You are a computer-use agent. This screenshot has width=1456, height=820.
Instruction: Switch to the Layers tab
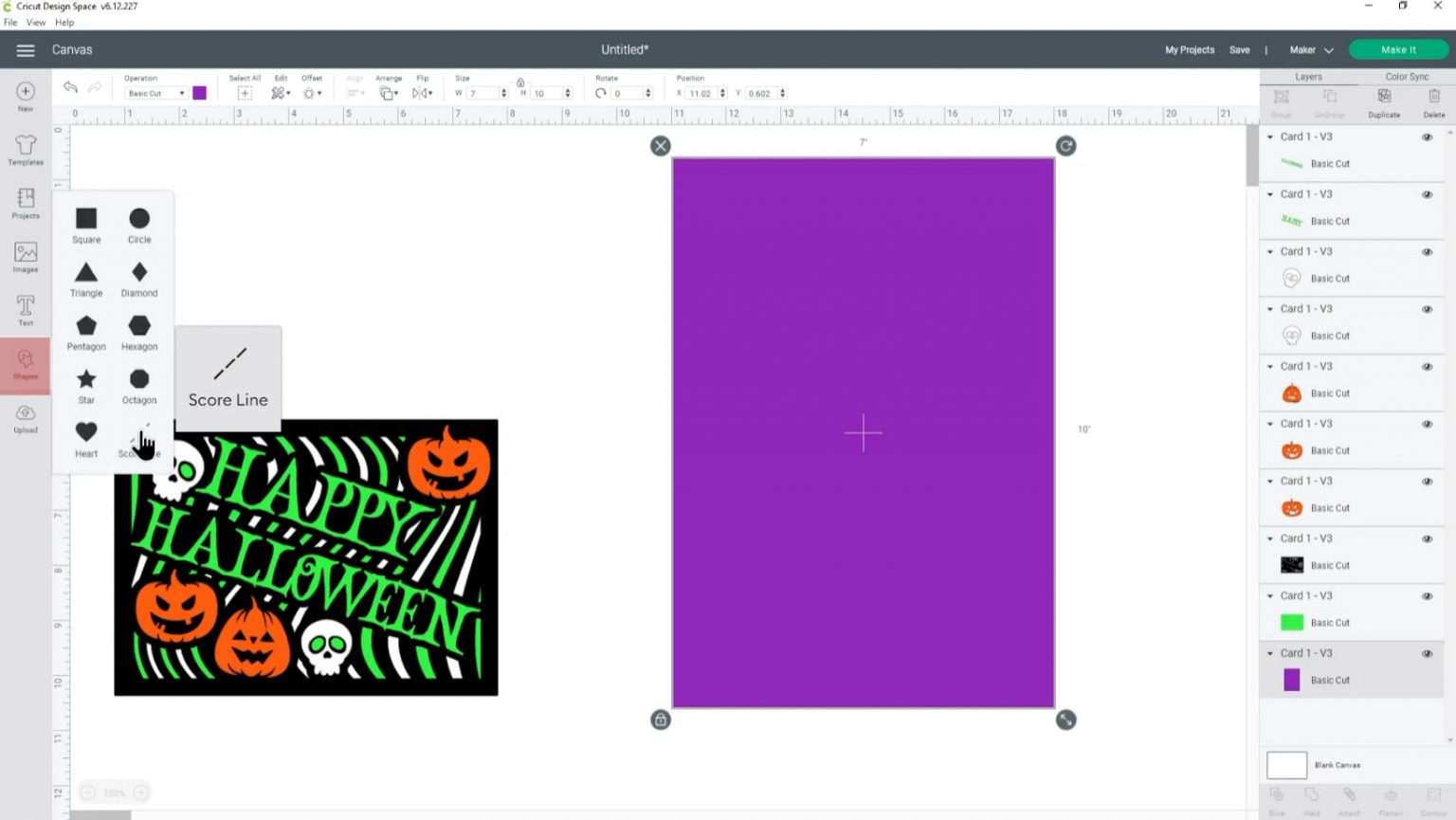tap(1308, 77)
